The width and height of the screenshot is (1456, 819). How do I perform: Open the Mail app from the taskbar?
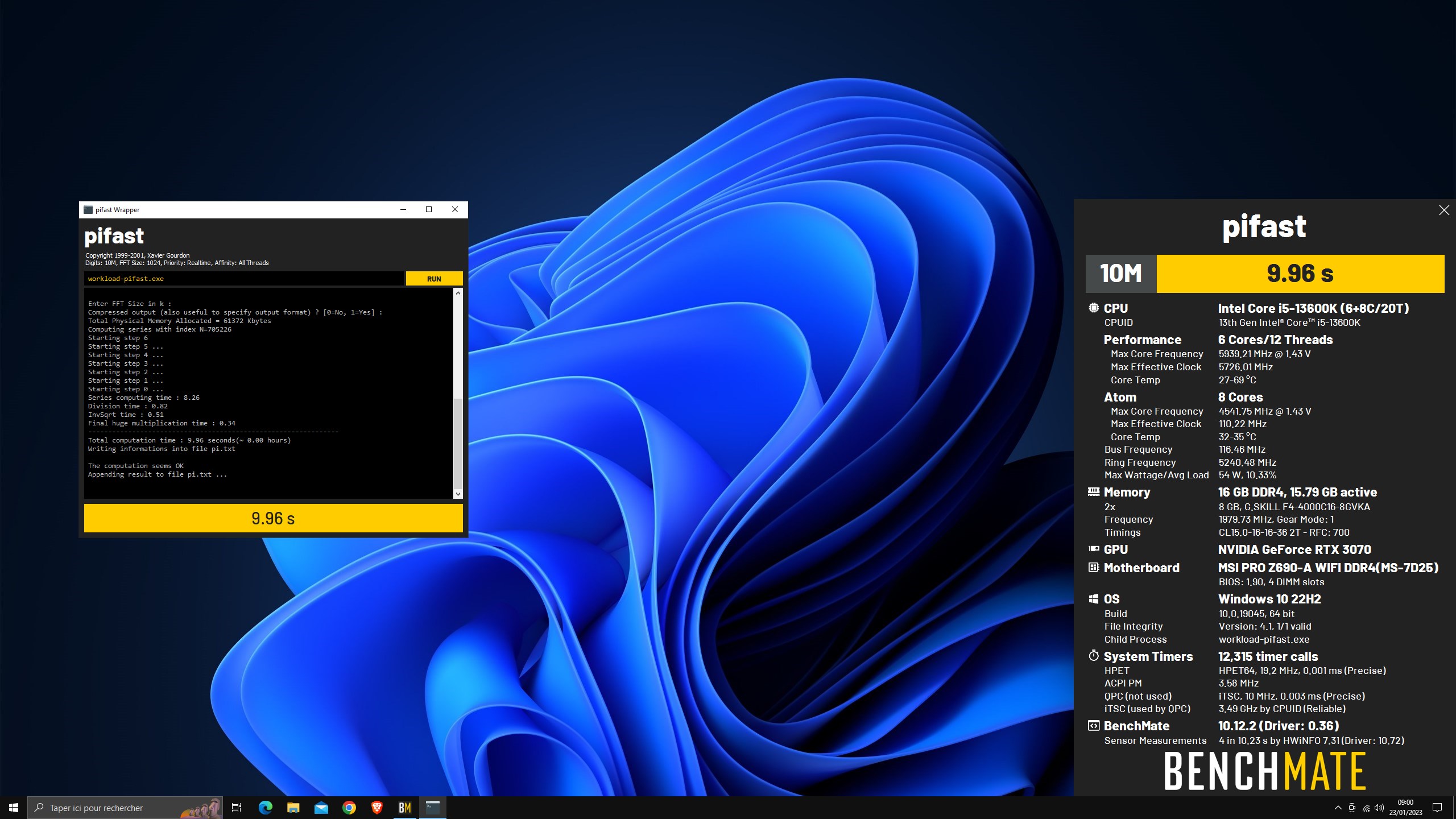[x=321, y=808]
